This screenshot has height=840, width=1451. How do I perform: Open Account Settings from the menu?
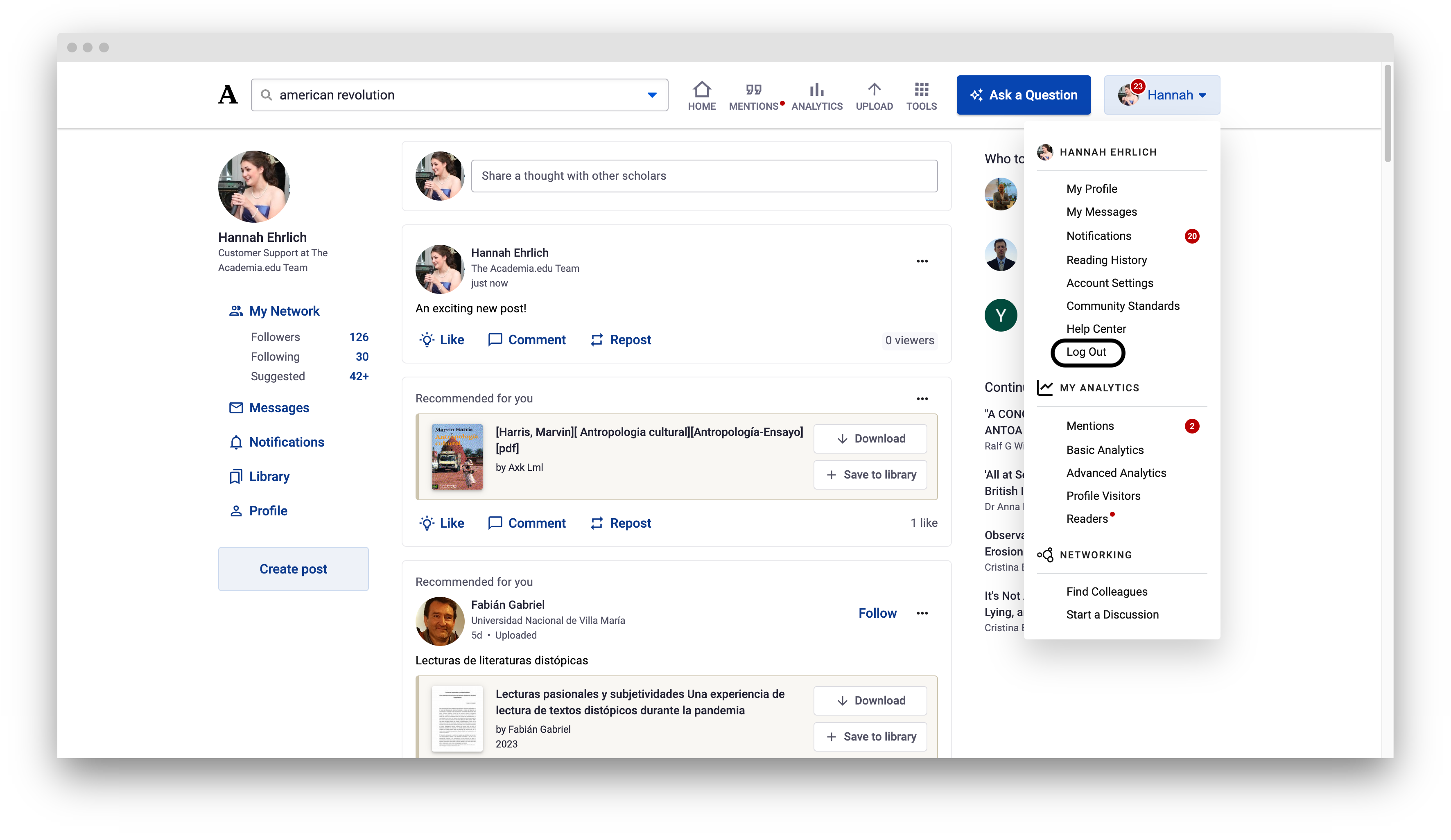point(1109,283)
